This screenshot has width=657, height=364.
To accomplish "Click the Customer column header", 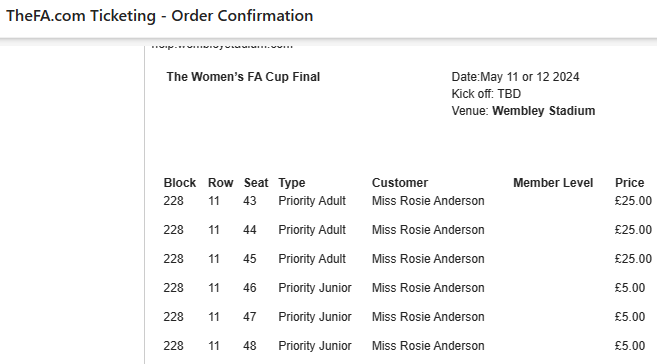I will [400, 183].
